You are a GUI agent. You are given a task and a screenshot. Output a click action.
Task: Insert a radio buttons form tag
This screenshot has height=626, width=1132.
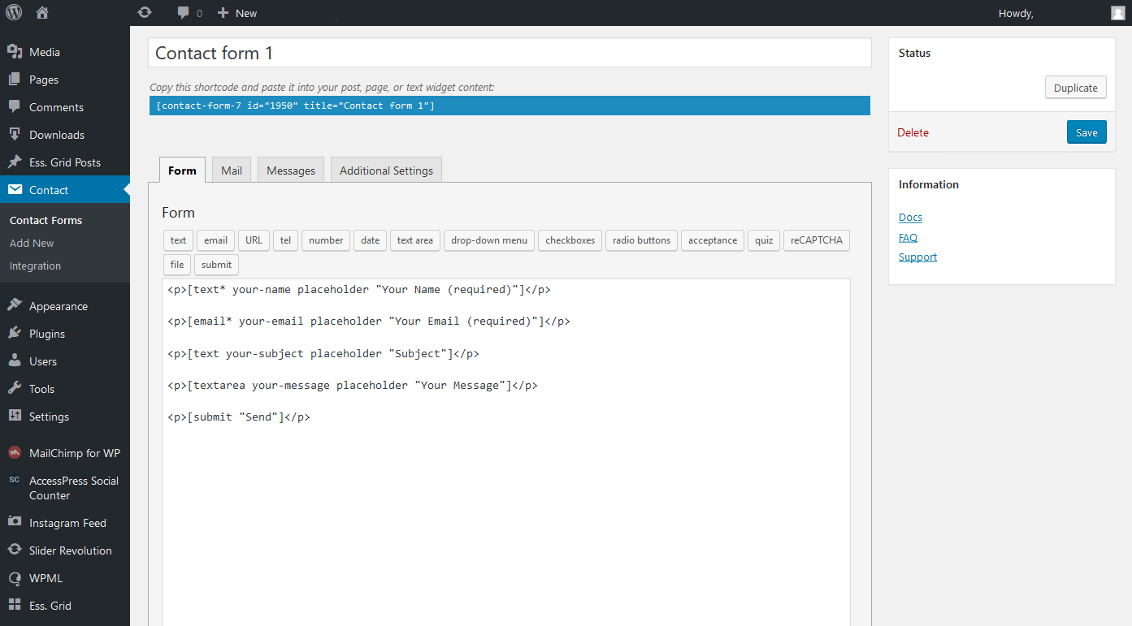point(641,240)
